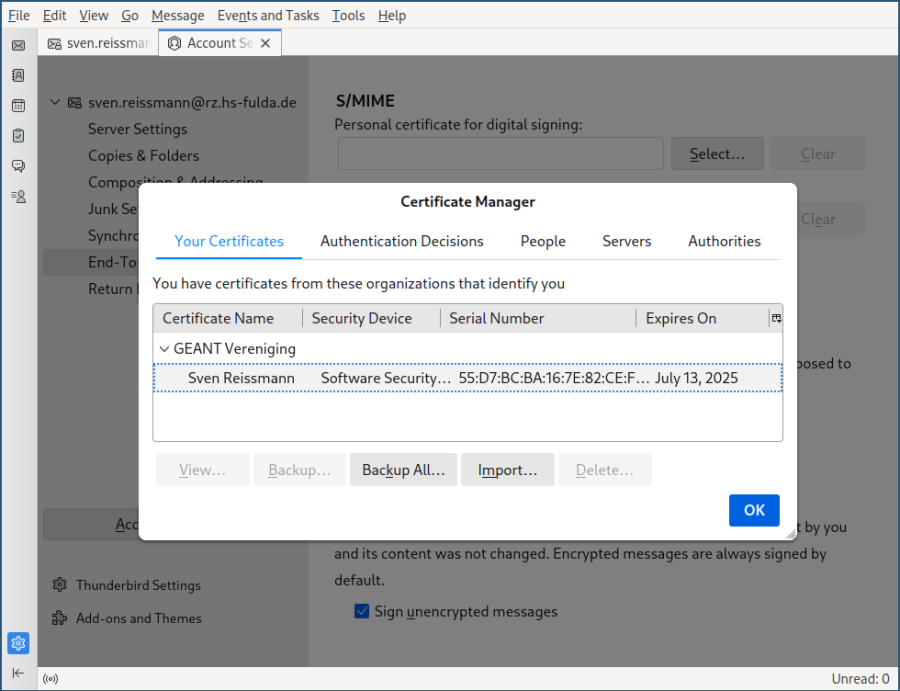Collapse the sven.reissmann@rz.hs-fulda.de account tree
This screenshot has height=691, width=900.
[55, 102]
